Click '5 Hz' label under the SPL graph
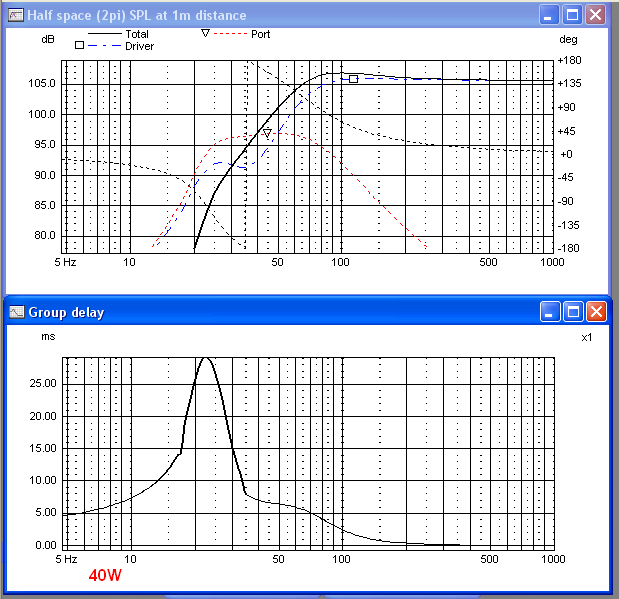Image resolution: width=619 pixels, height=599 pixels. pos(65,262)
